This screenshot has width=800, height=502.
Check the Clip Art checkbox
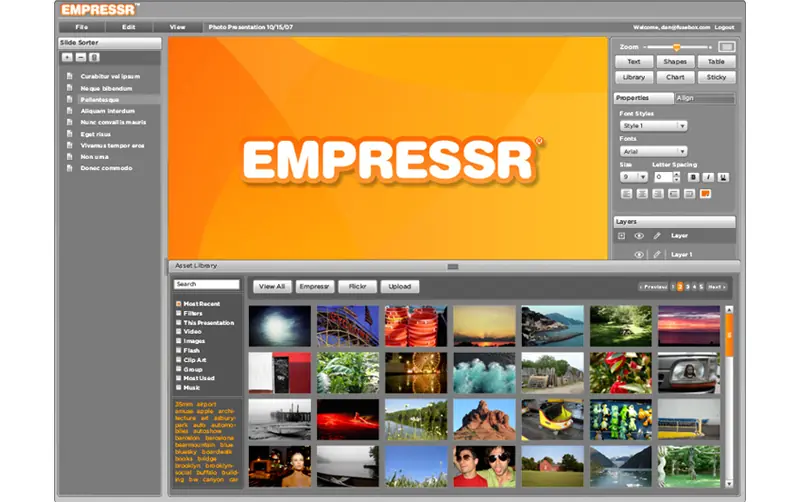[179, 360]
